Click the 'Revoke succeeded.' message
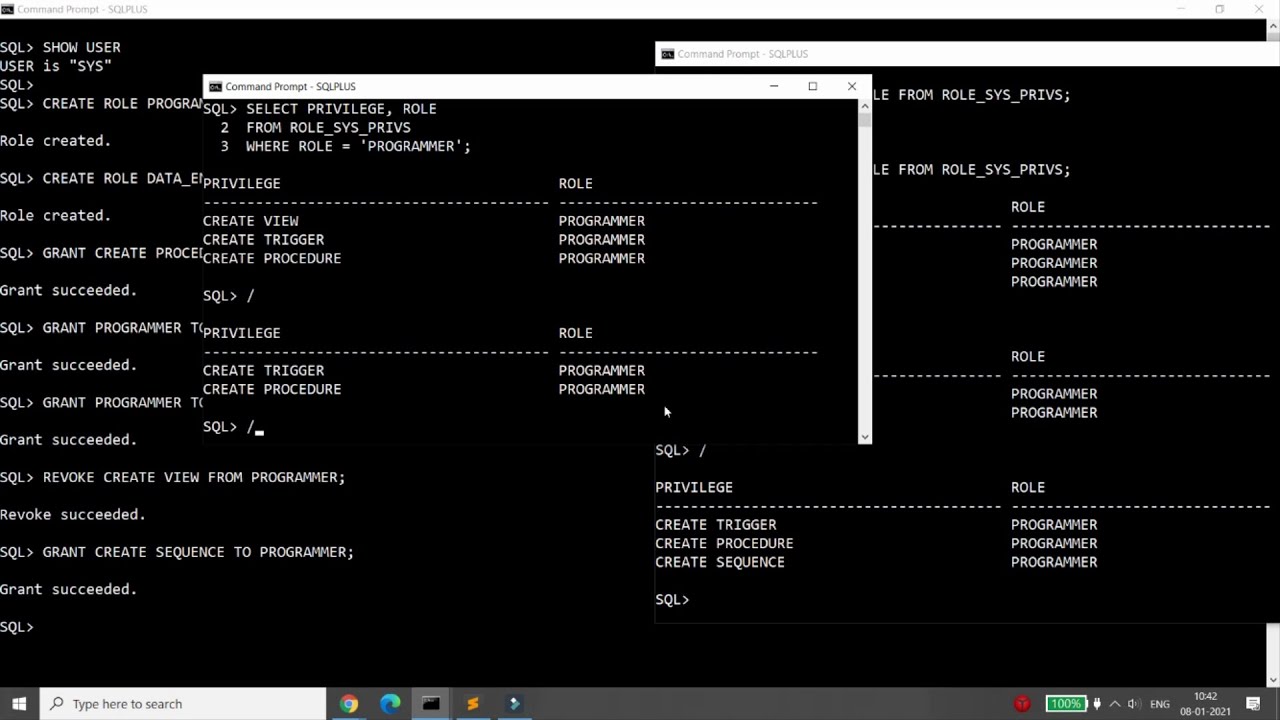 click(73, 515)
